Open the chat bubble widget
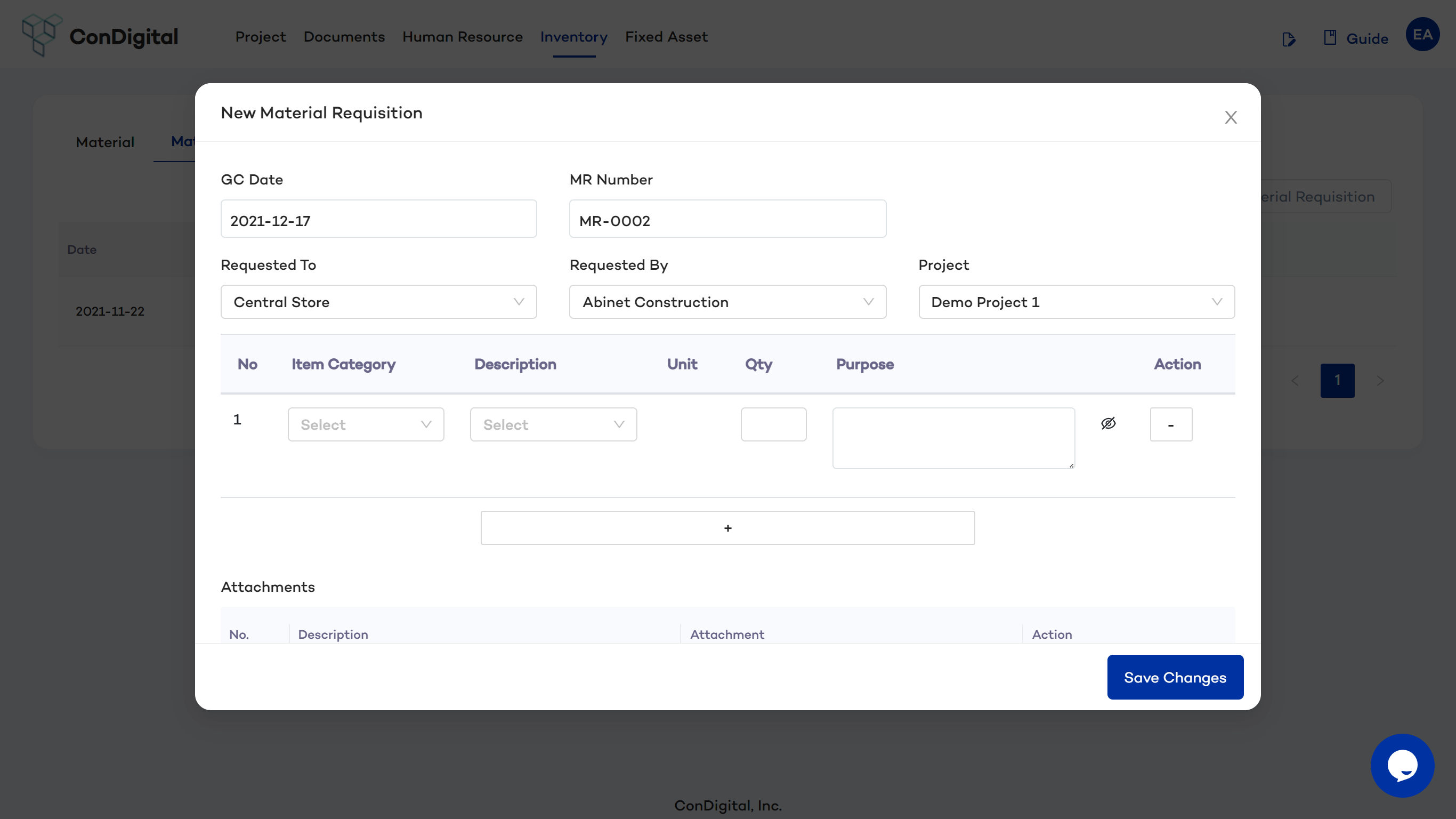This screenshot has width=1456, height=819. tap(1402, 765)
